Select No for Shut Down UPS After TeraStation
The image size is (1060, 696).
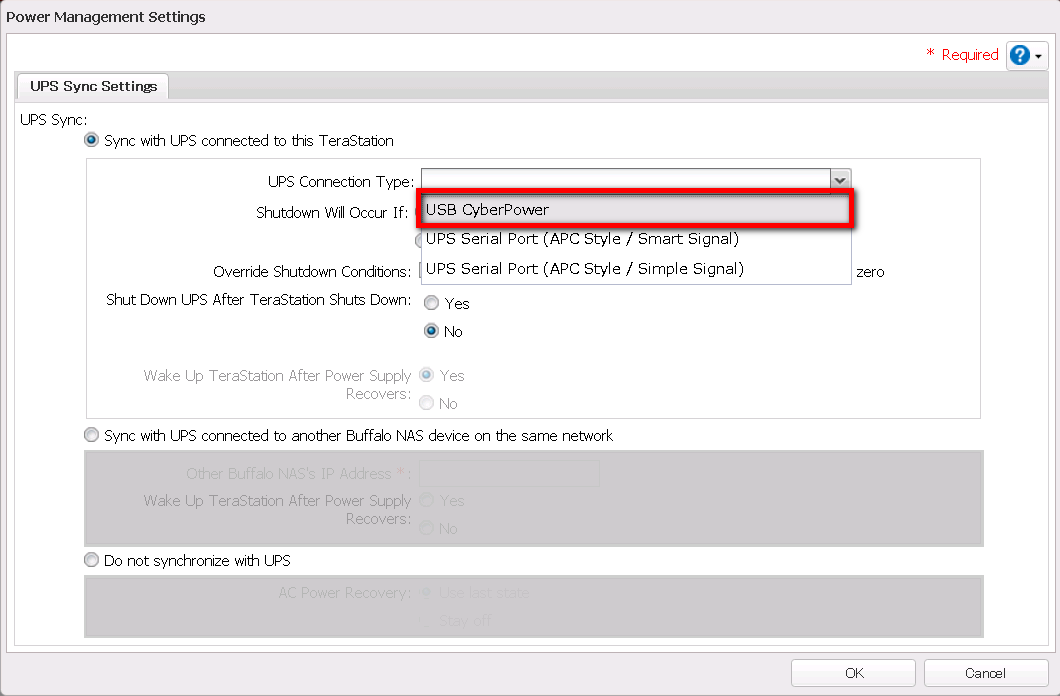click(x=431, y=331)
